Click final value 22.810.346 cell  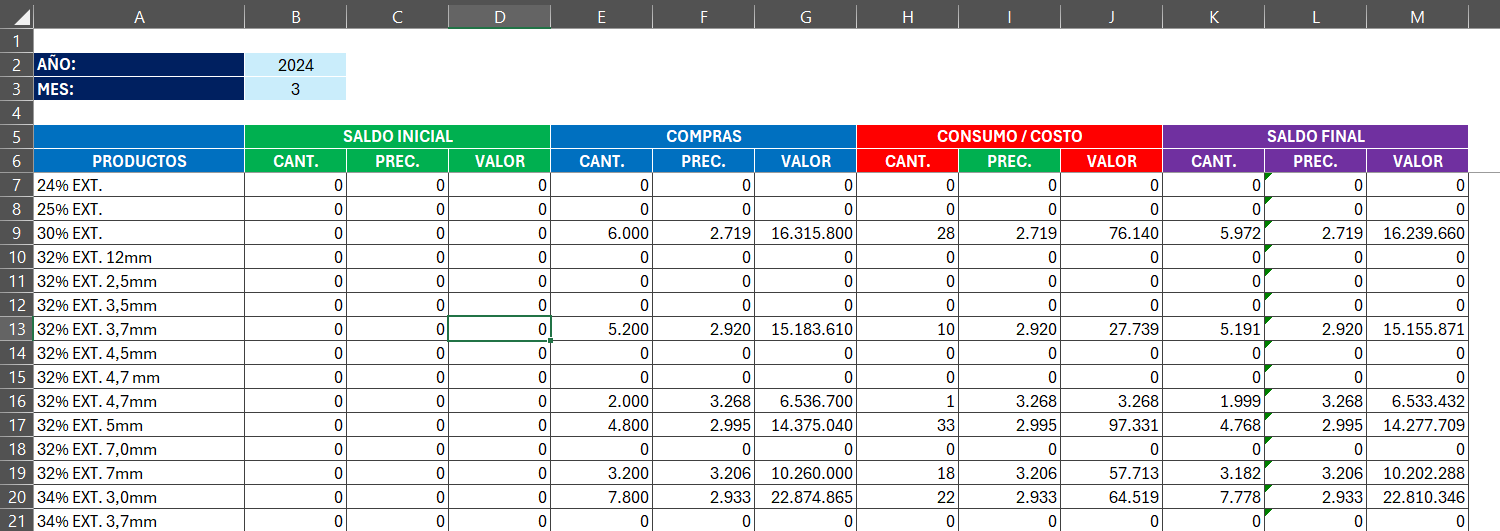pos(1417,497)
